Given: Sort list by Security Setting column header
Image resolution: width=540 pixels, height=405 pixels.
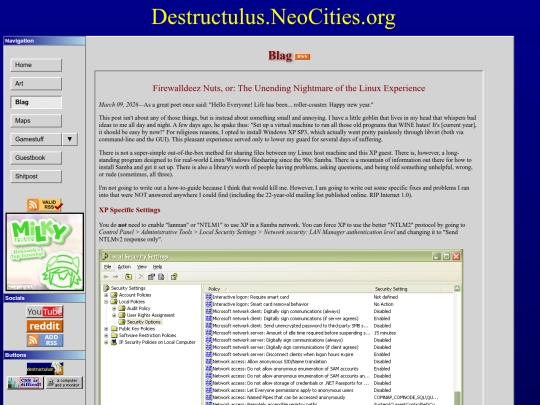Looking at the screenshot, I should [x=406, y=289].
